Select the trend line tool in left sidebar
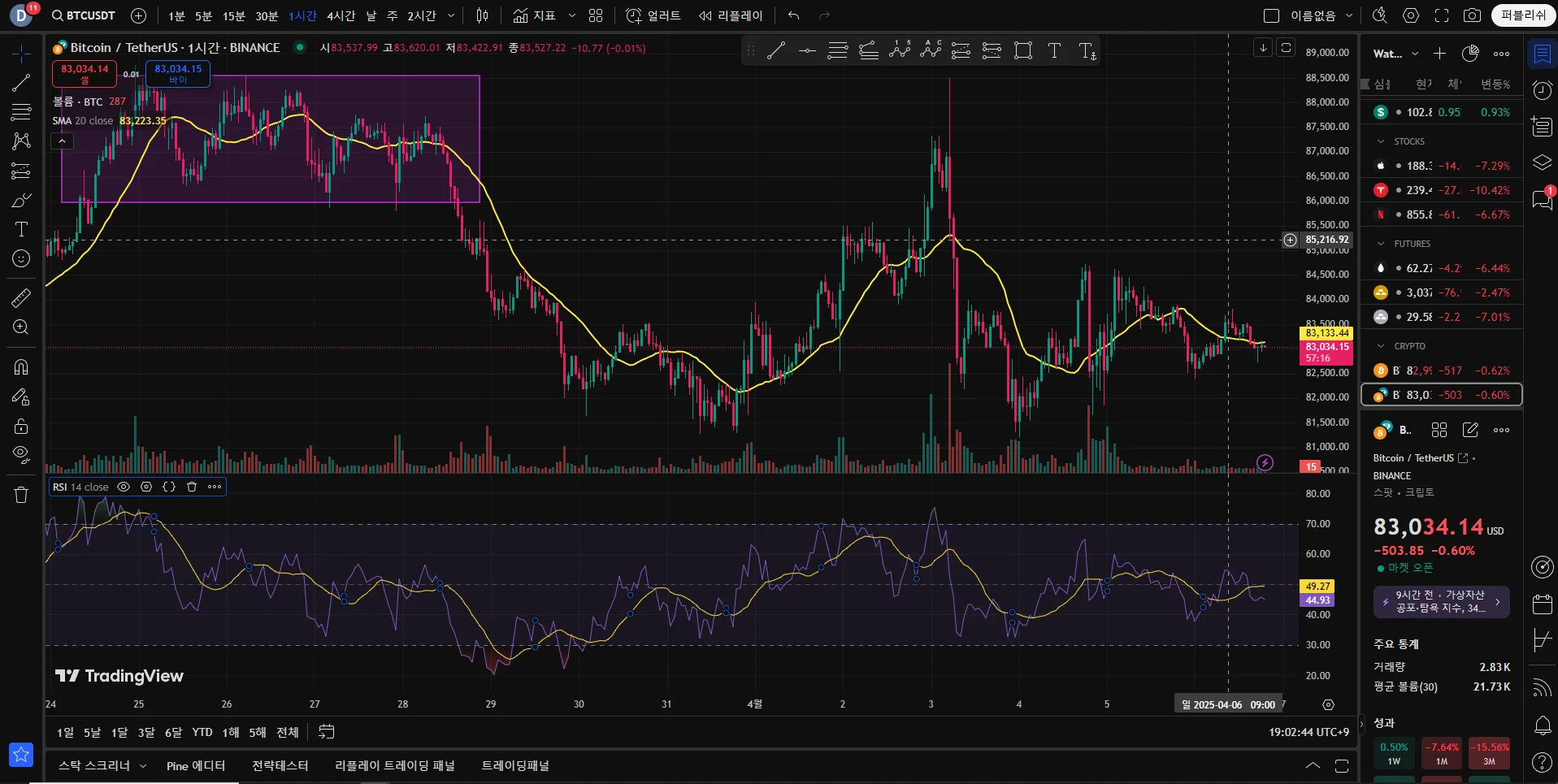Viewport: 1558px width, 784px height. [x=21, y=82]
